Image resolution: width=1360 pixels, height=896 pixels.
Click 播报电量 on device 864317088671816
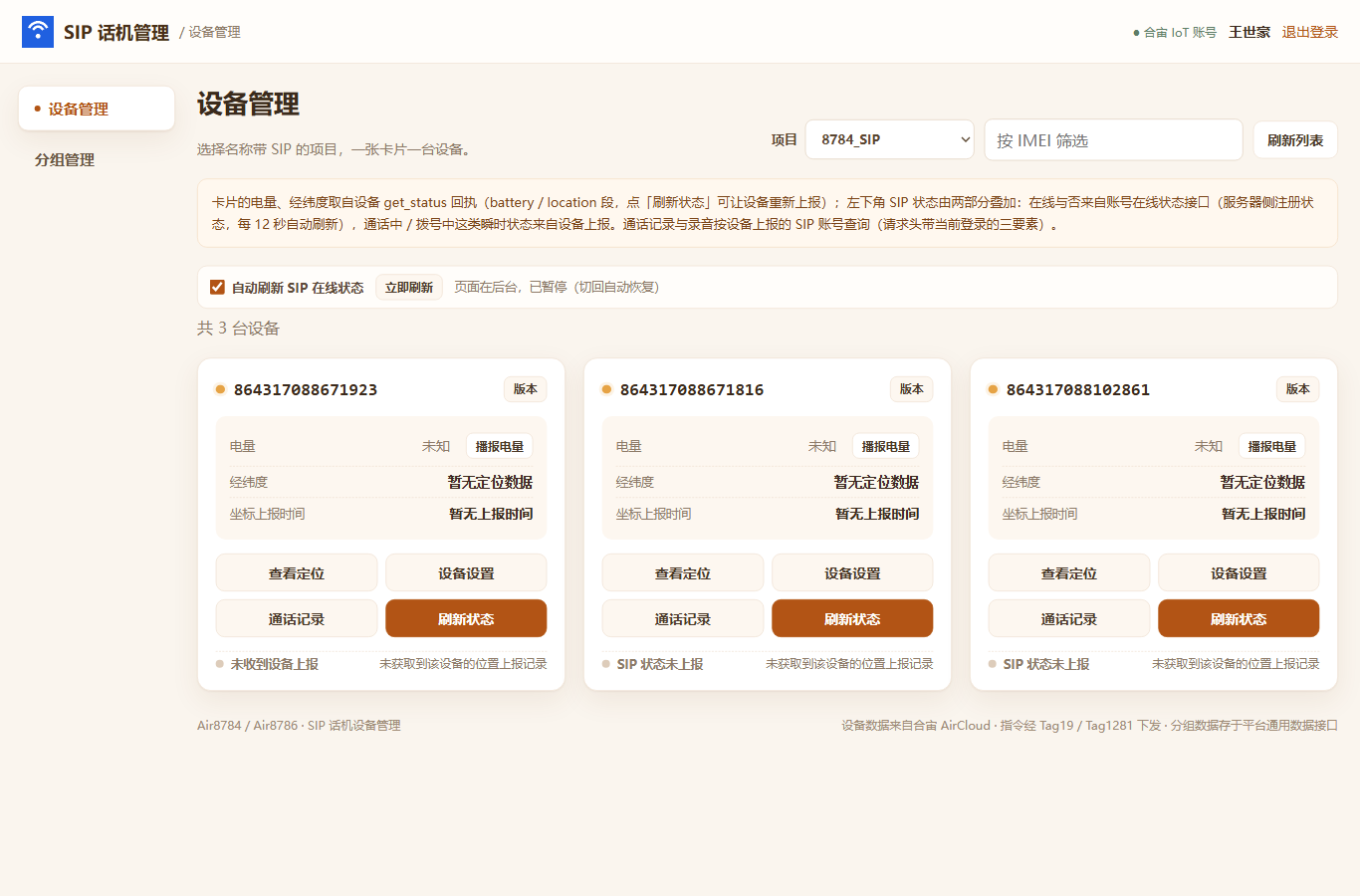886,446
